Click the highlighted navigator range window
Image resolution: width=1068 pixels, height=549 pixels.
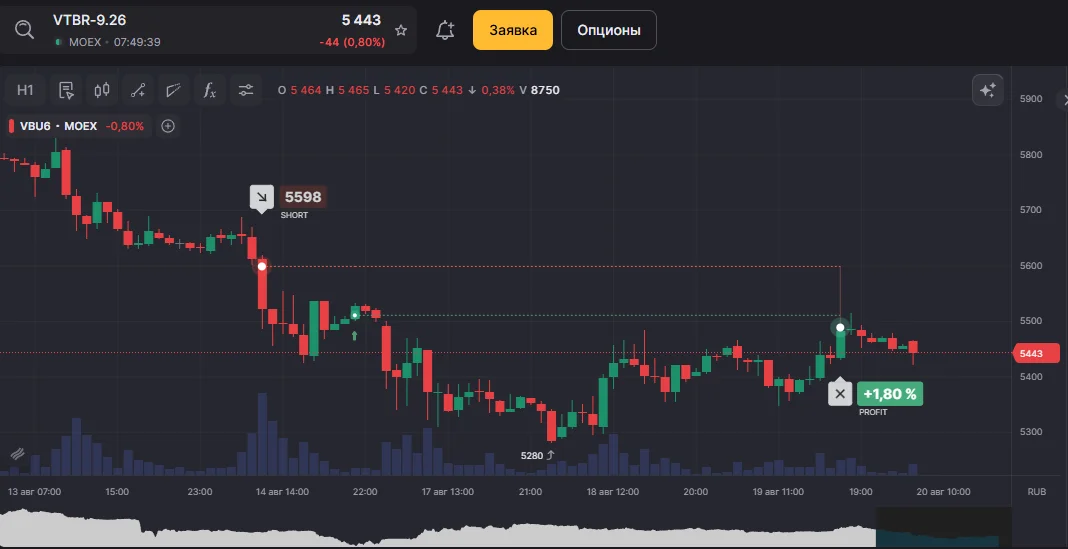943,528
